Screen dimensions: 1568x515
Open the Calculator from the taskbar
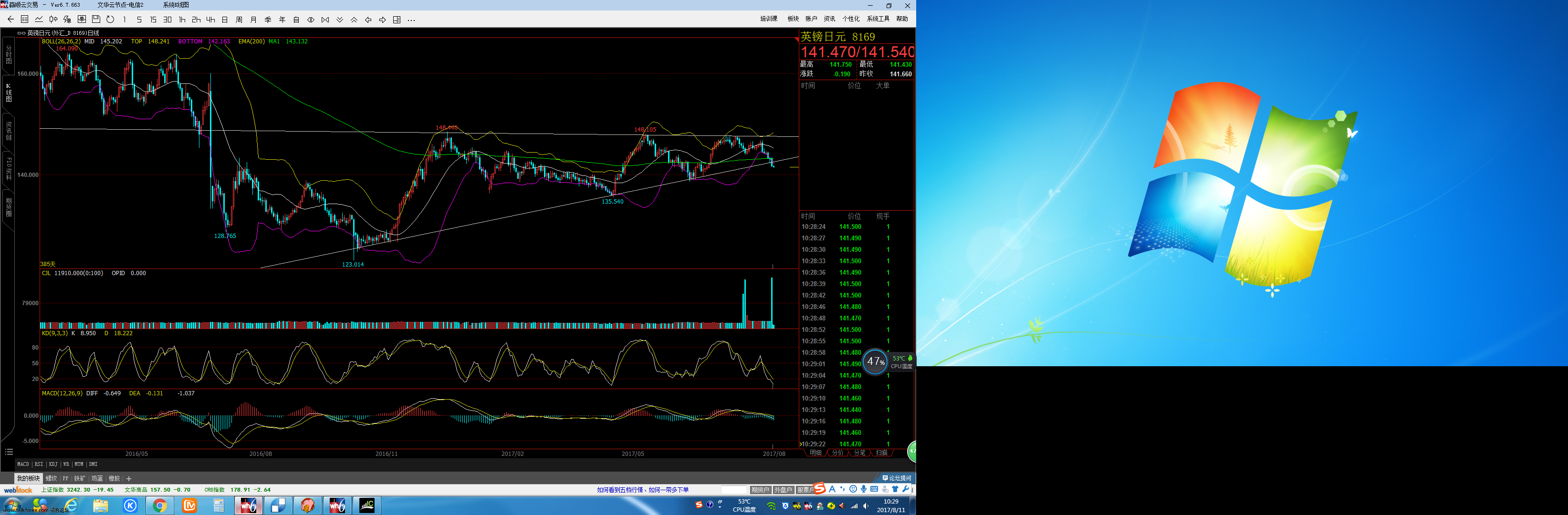219,505
